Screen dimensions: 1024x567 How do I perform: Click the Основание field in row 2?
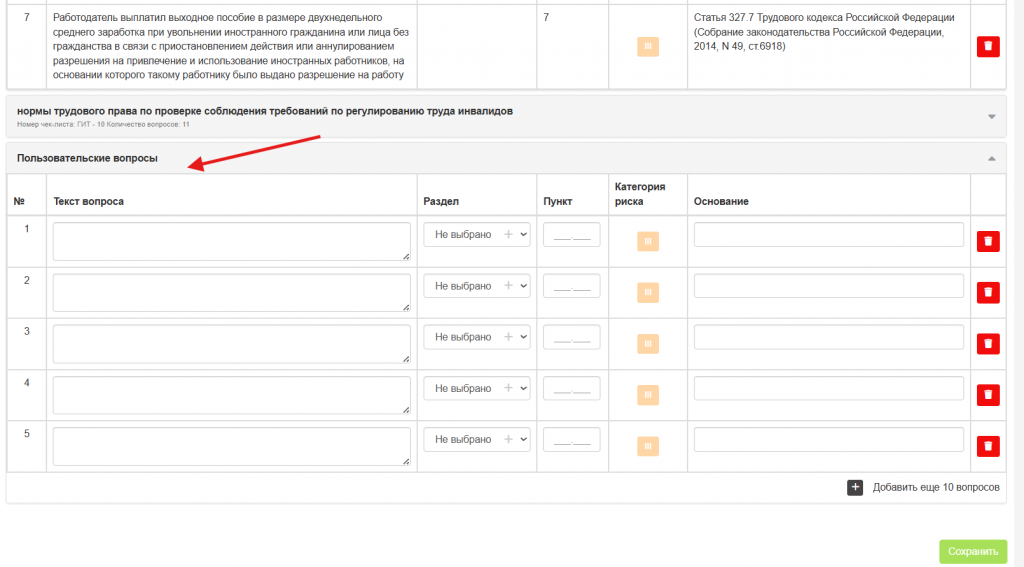click(x=829, y=285)
